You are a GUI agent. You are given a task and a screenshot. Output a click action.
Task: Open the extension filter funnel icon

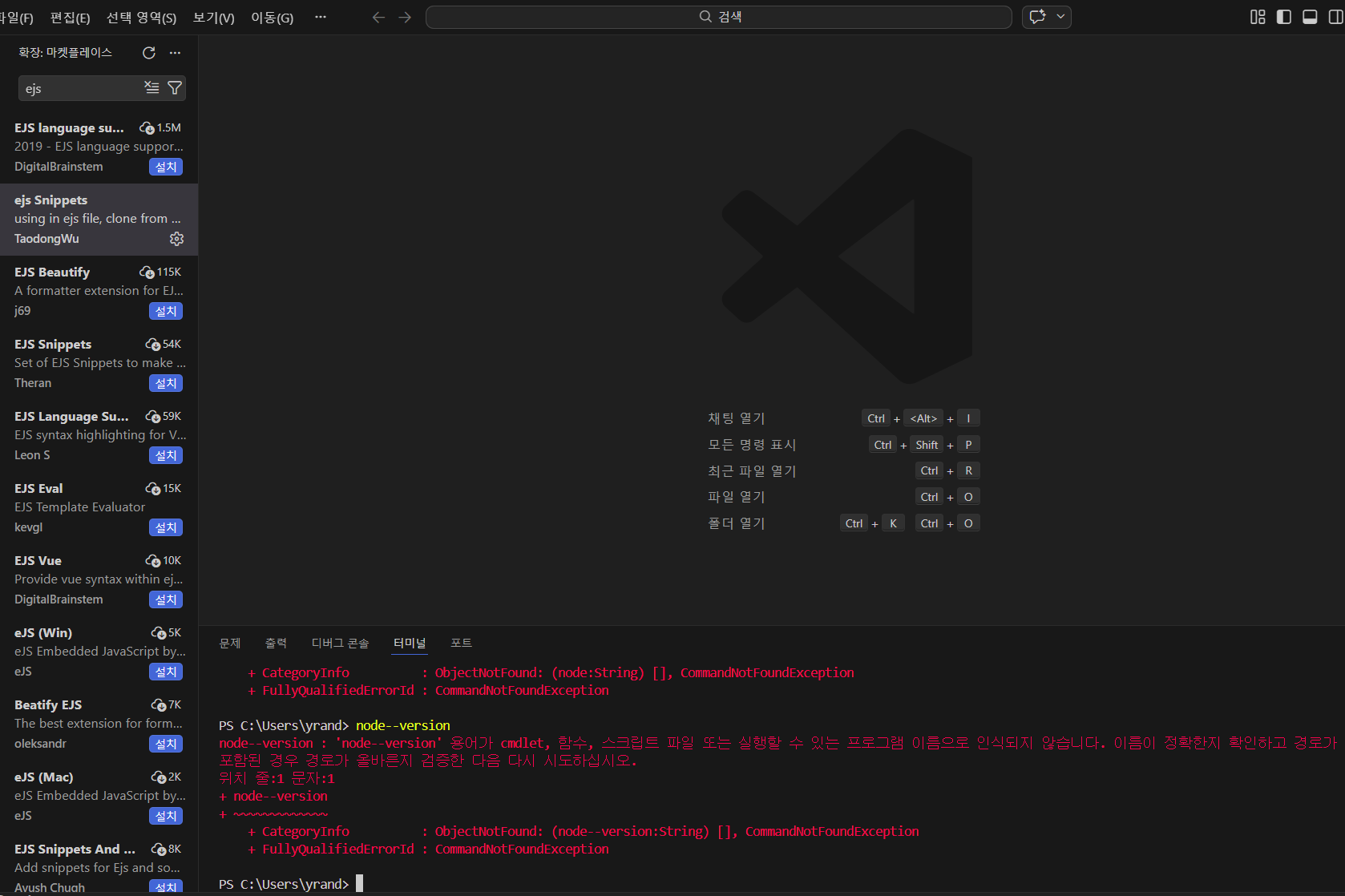[175, 87]
